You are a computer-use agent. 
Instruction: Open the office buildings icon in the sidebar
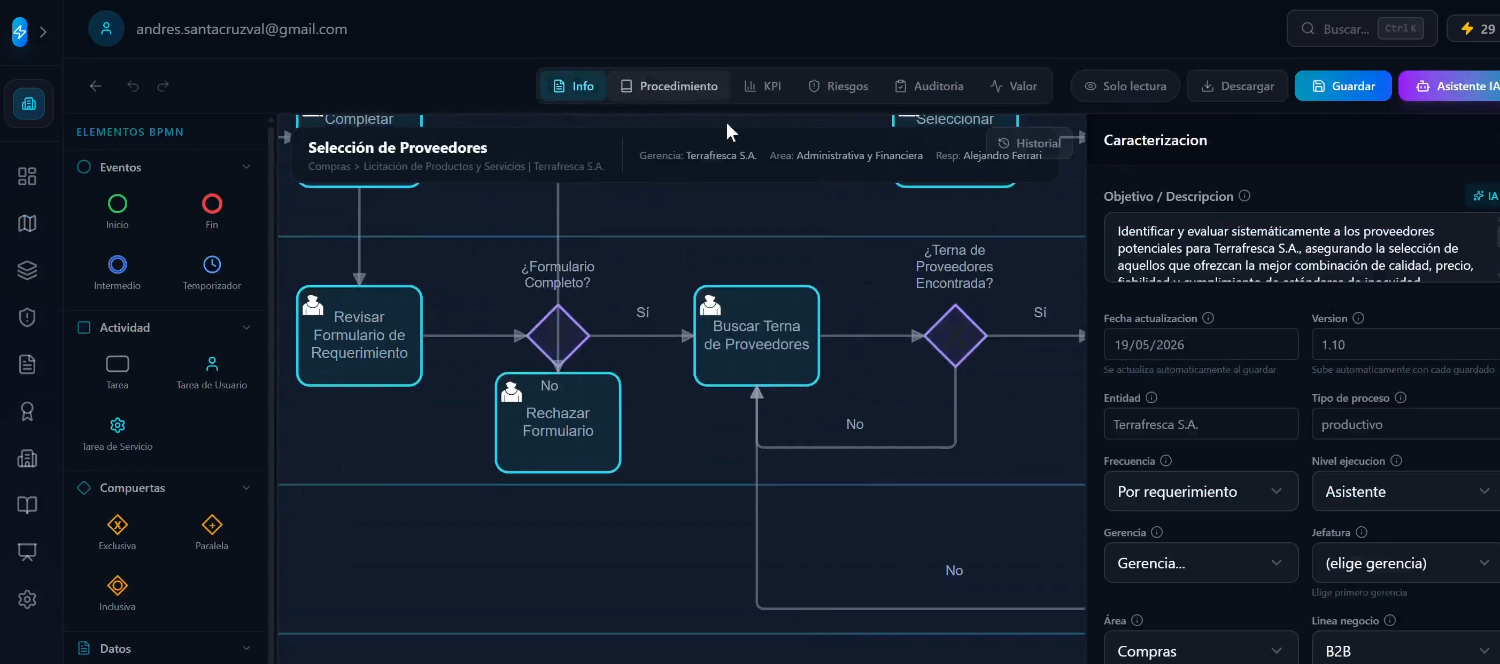click(28, 458)
